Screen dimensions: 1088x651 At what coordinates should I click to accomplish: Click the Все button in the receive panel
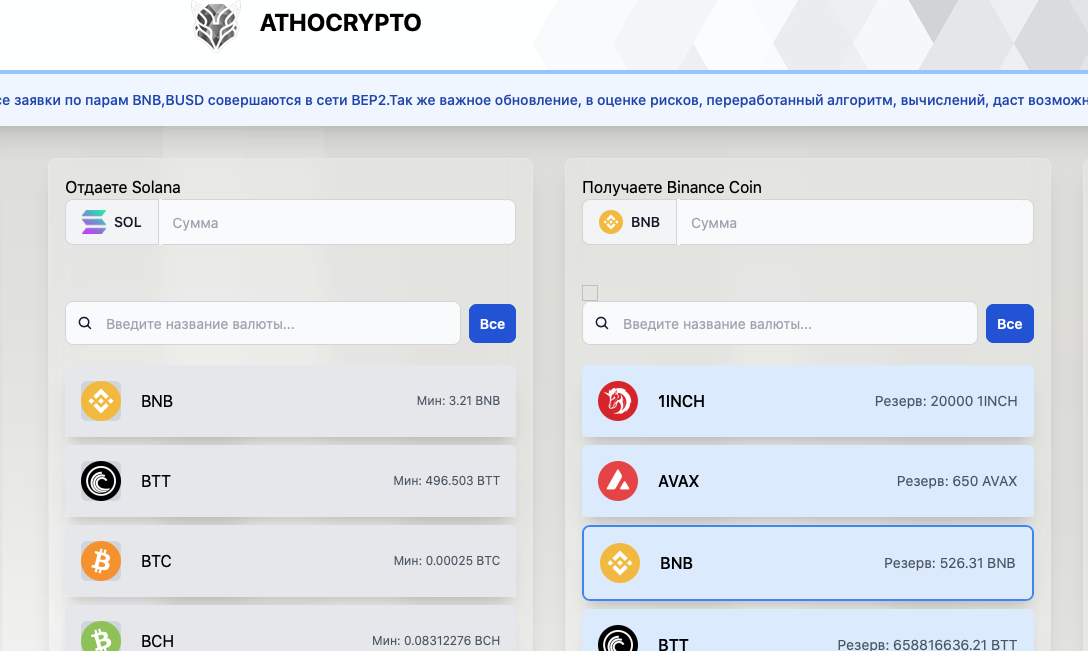[x=1010, y=323]
